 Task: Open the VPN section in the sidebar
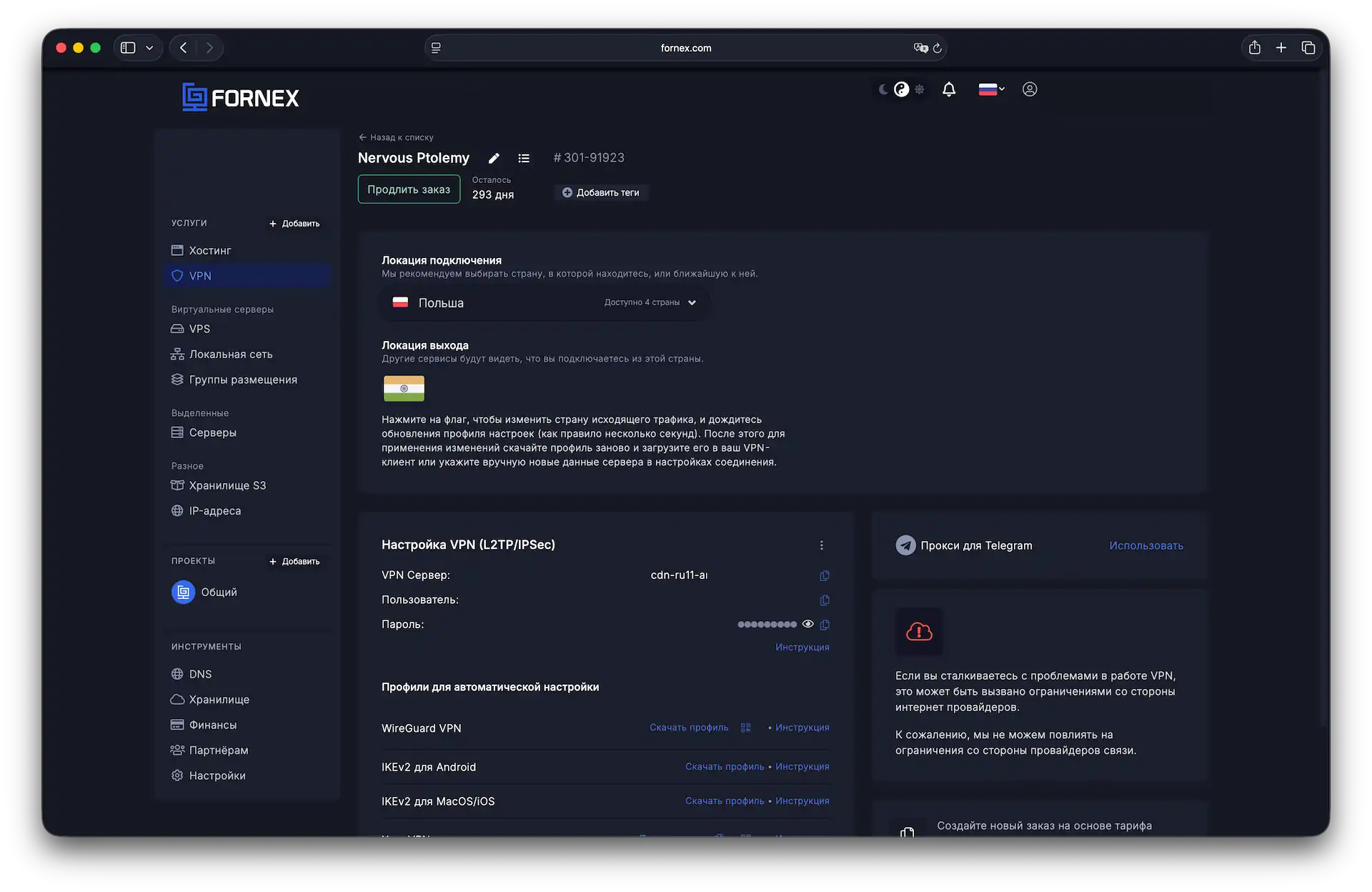pyautogui.click(x=199, y=275)
